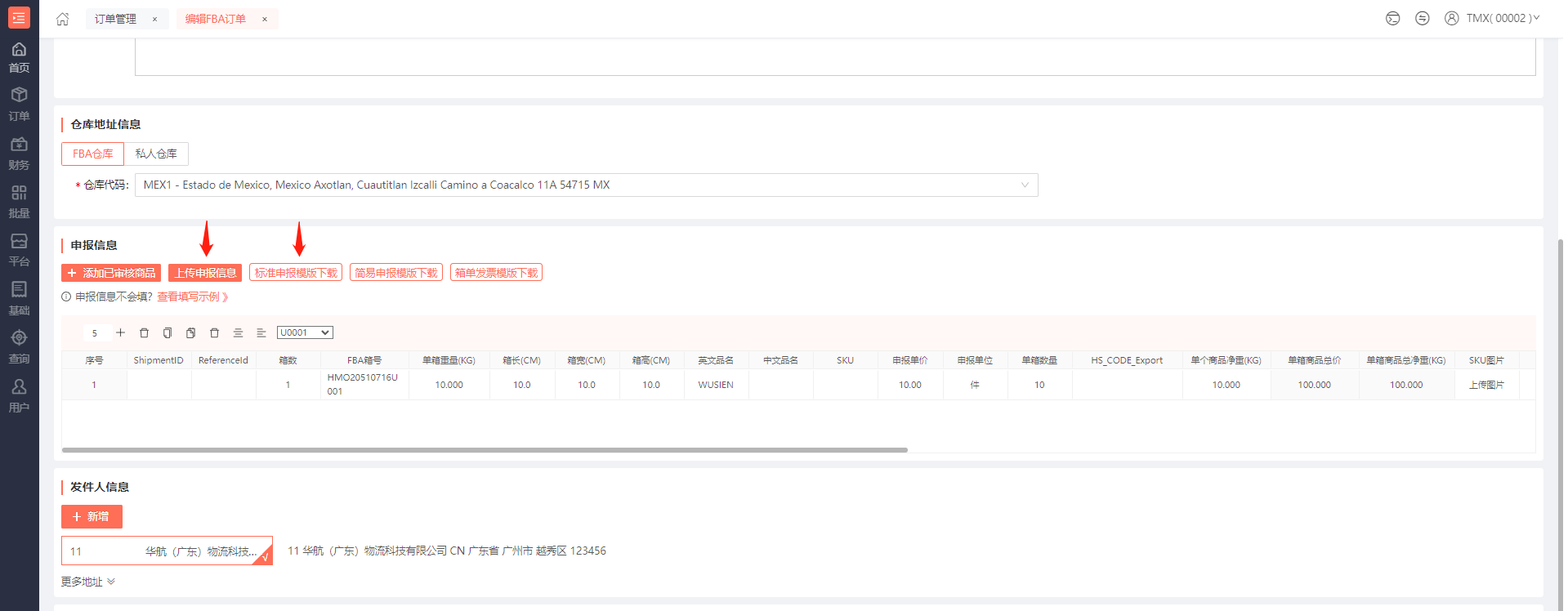Click the 上传图片 cell link
Image resolution: width=1568 pixels, height=611 pixels.
[1486, 385]
